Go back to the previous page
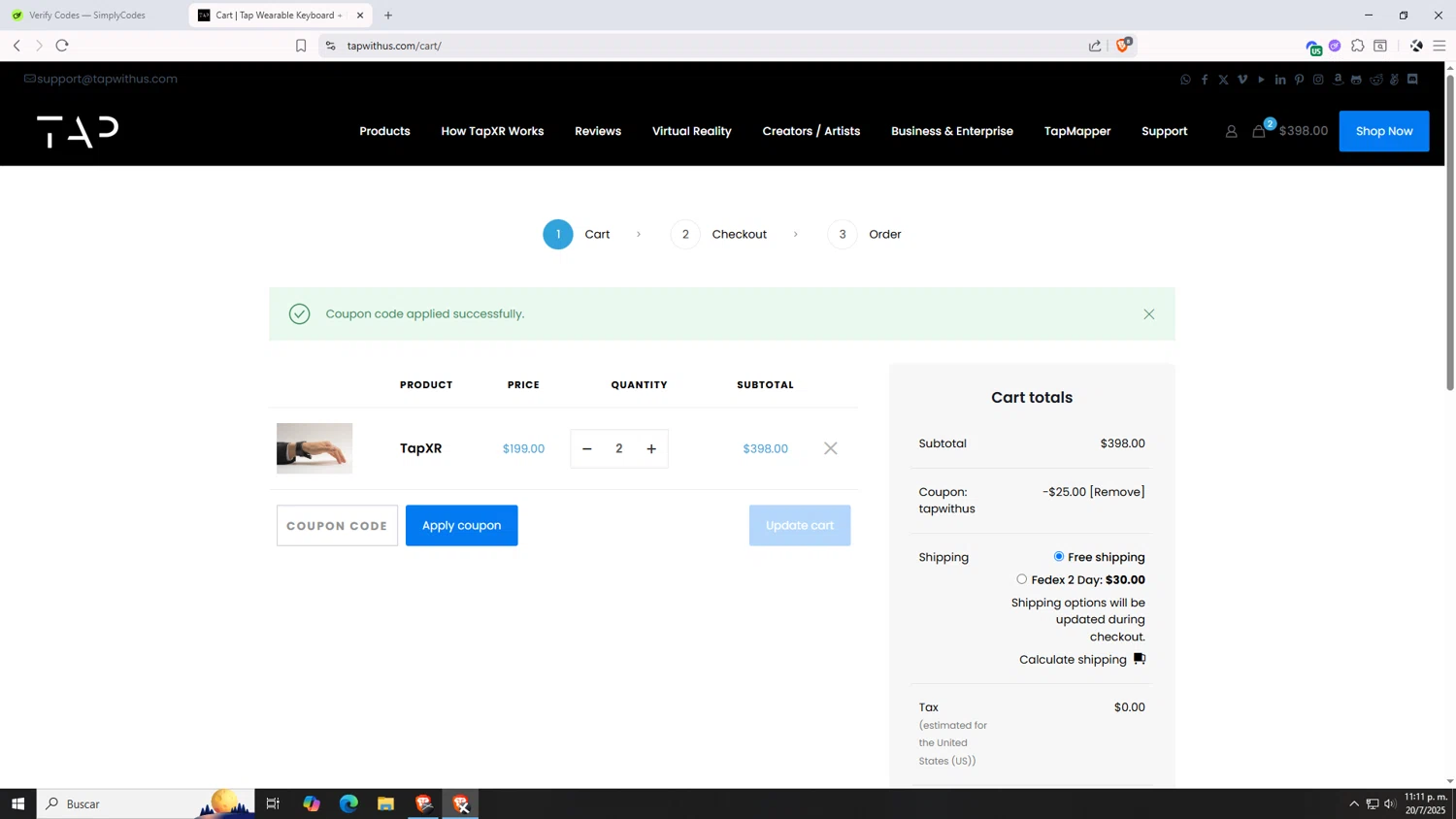This screenshot has height=819, width=1456. coord(17,46)
